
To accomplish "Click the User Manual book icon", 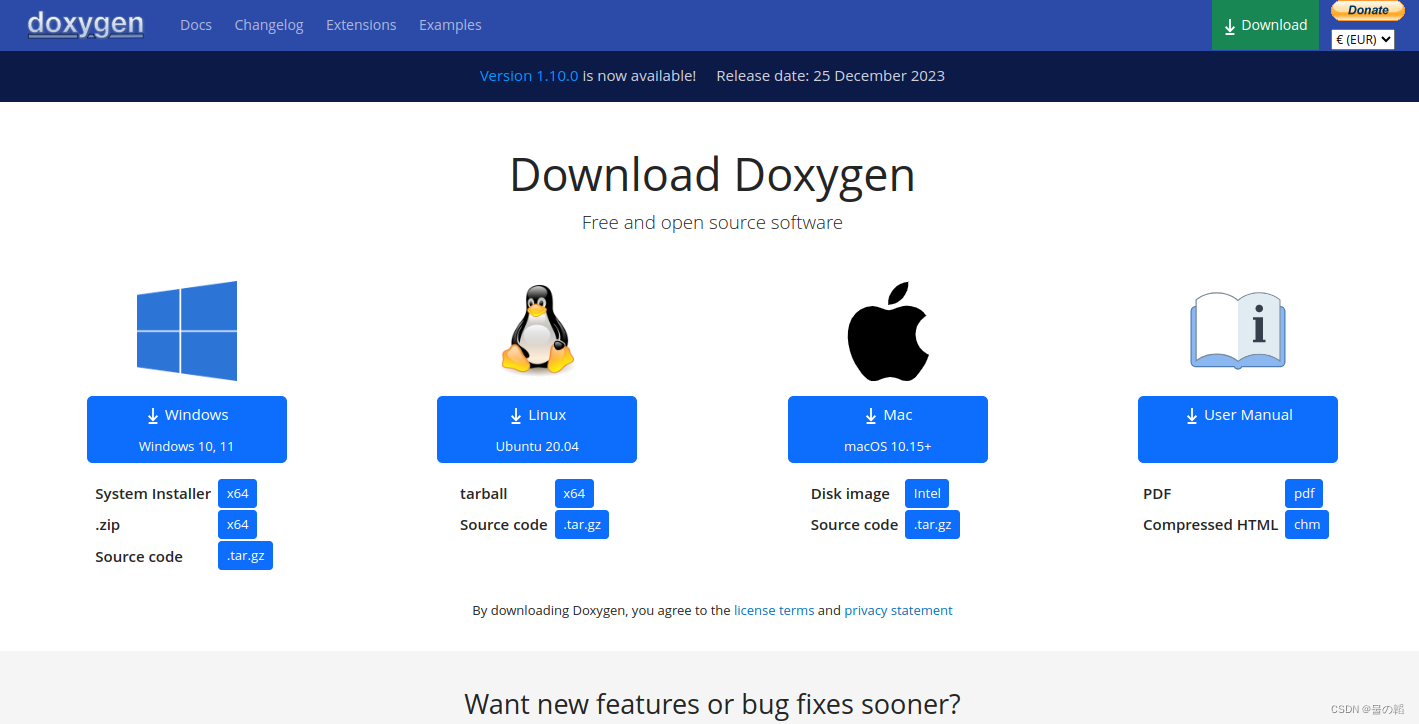I will [x=1237, y=330].
